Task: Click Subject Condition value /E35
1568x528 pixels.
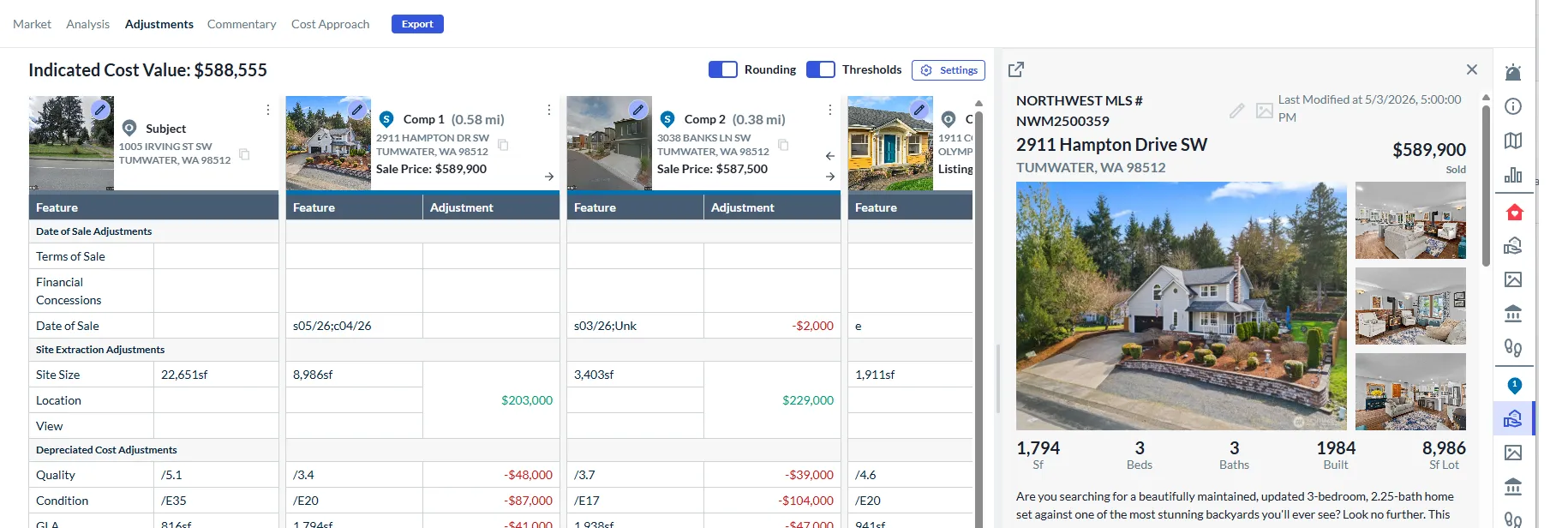Action: tap(174, 501)
